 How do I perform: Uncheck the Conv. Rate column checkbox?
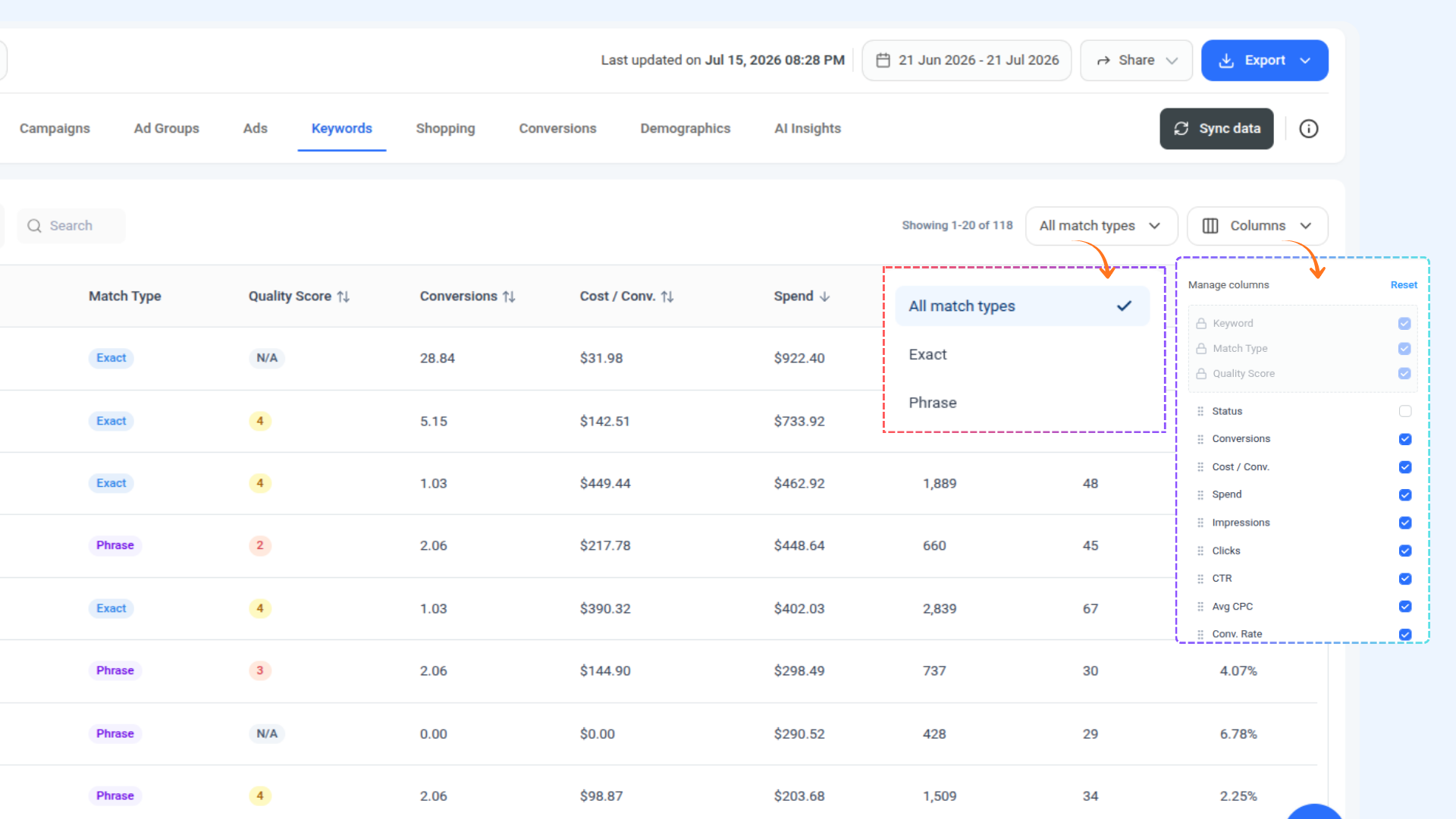pos(1405,635)
